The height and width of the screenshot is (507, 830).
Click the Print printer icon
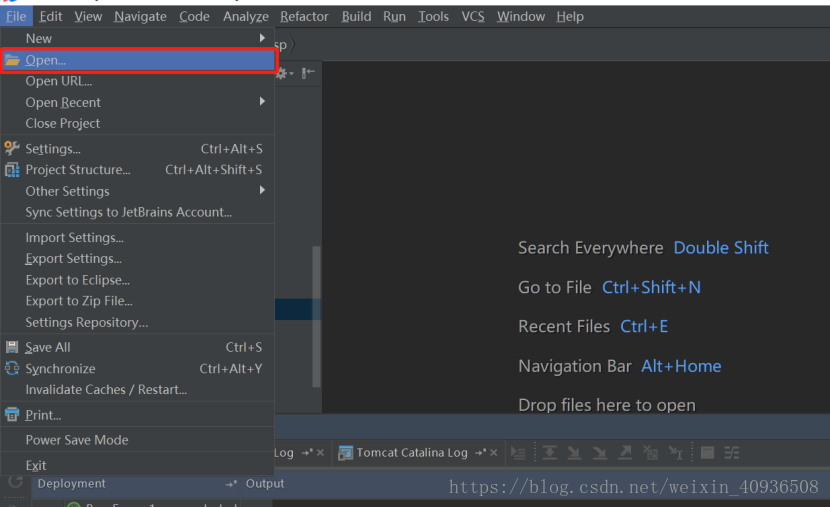tap(12, 415)
